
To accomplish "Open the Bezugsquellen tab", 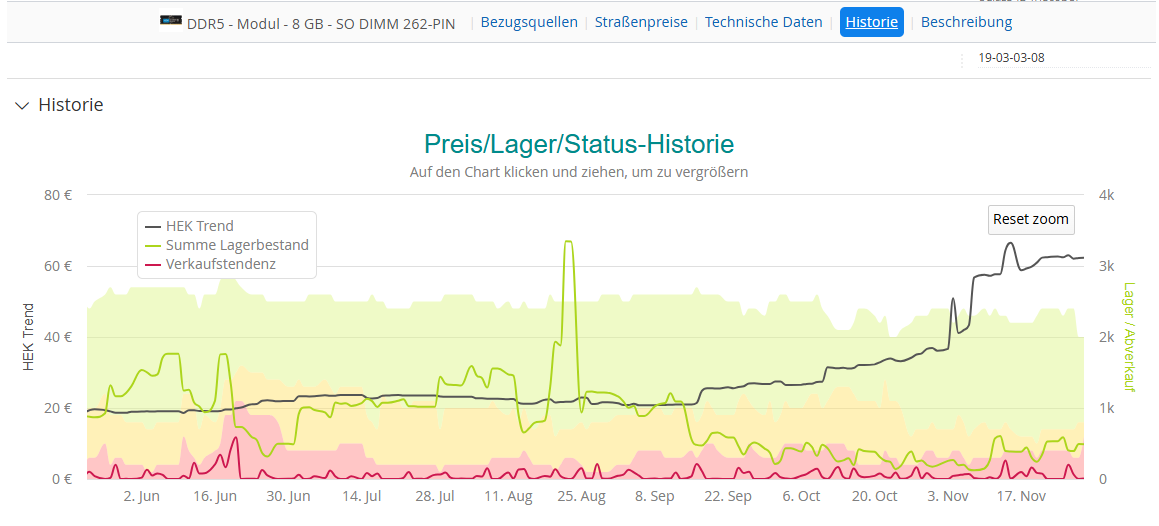I will 529,22.
